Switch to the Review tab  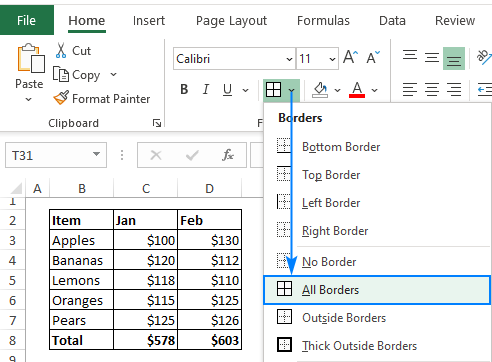pos(455,21)
